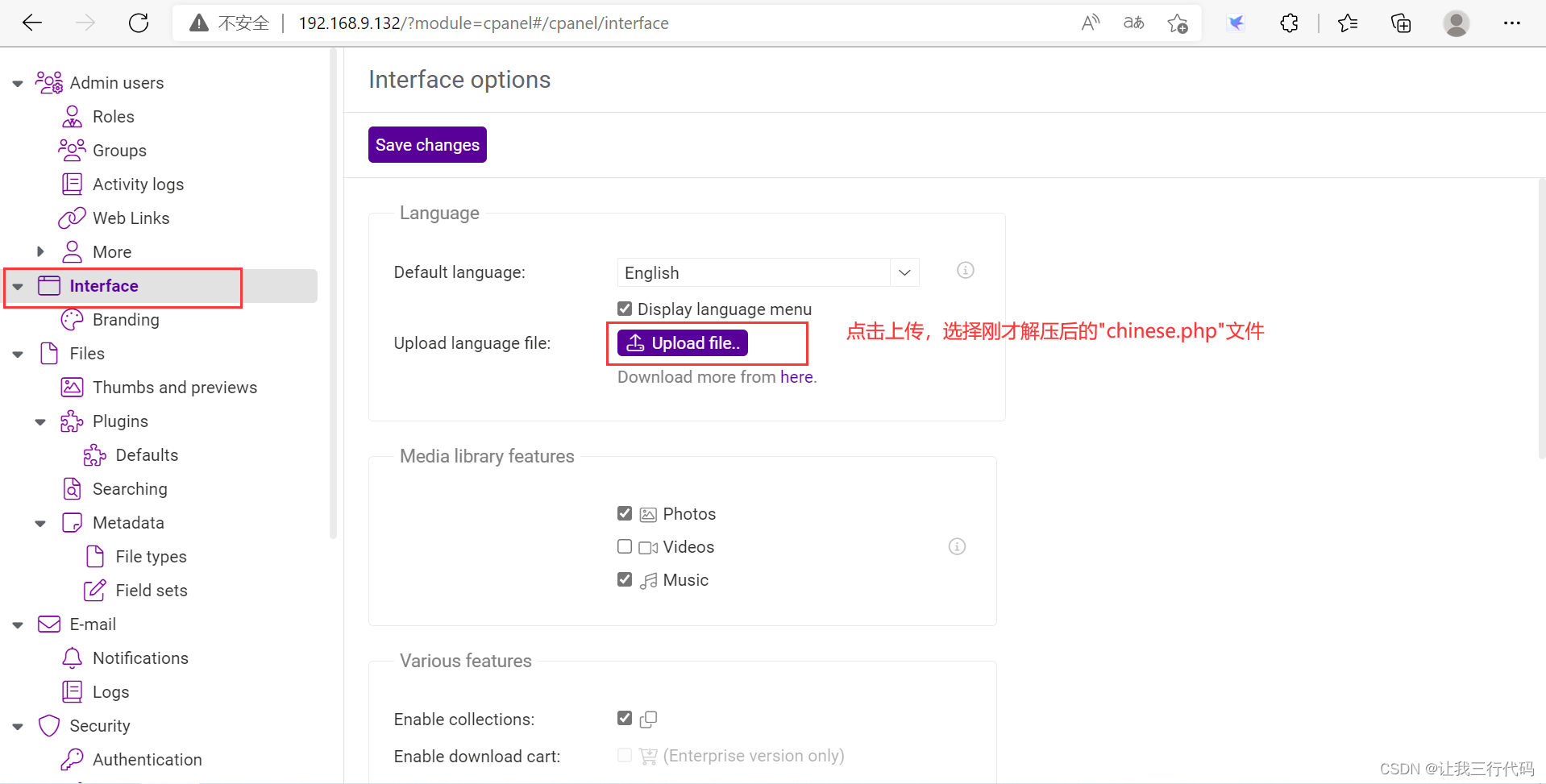Click the Searching magnifier icon
This screenshot has height=784, width=1546.
point(72,489)
